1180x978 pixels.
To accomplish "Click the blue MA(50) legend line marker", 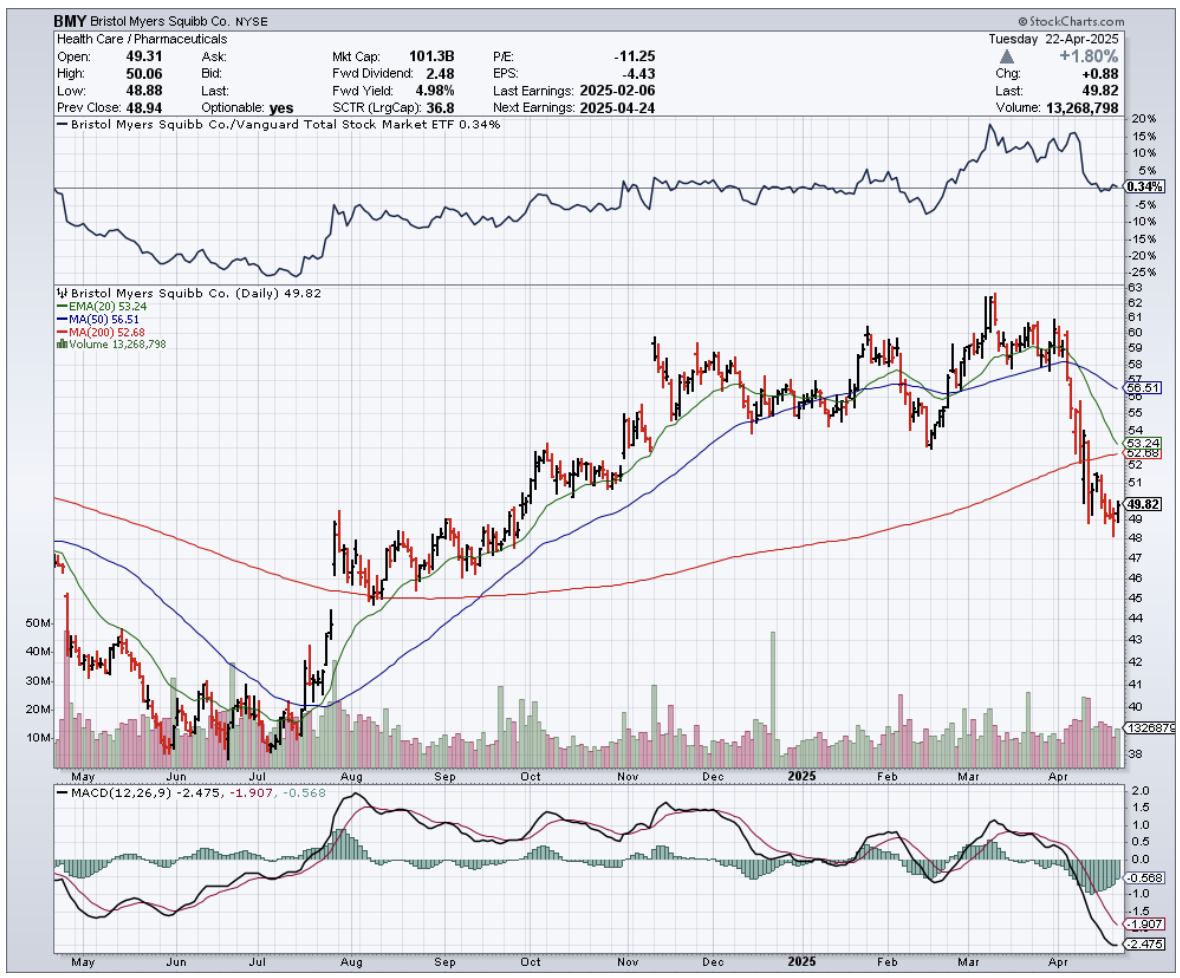I will [62, 319].
